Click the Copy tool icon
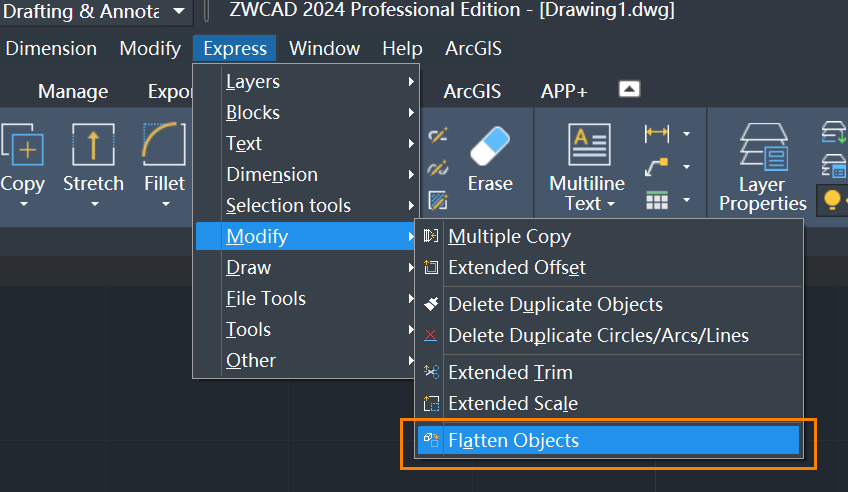Screen dimensions: 848x492 pos(22,144)
